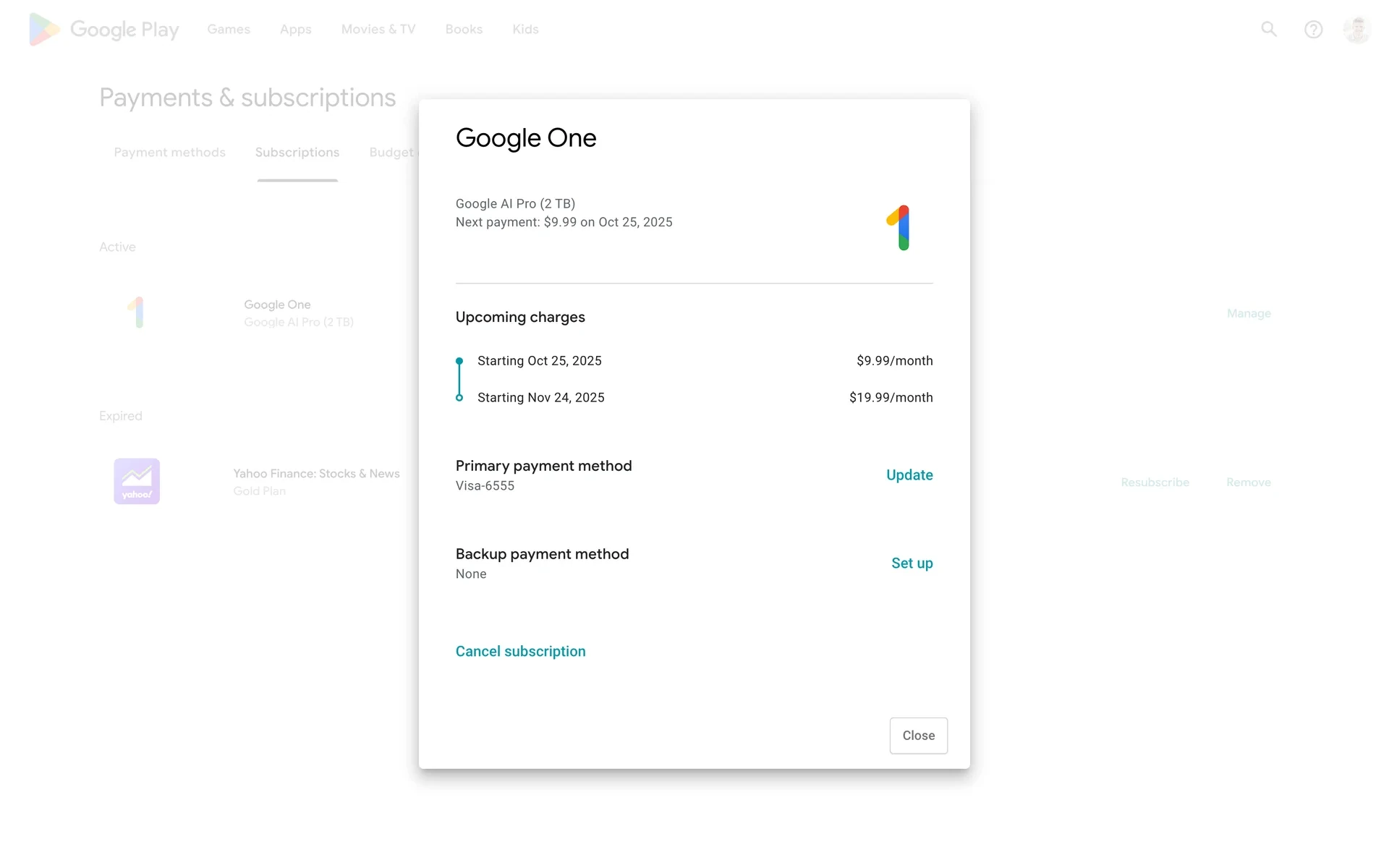Viewport: 1389px width, 868px height.
Task: Open the Books menu item
Action: point(464,30)
